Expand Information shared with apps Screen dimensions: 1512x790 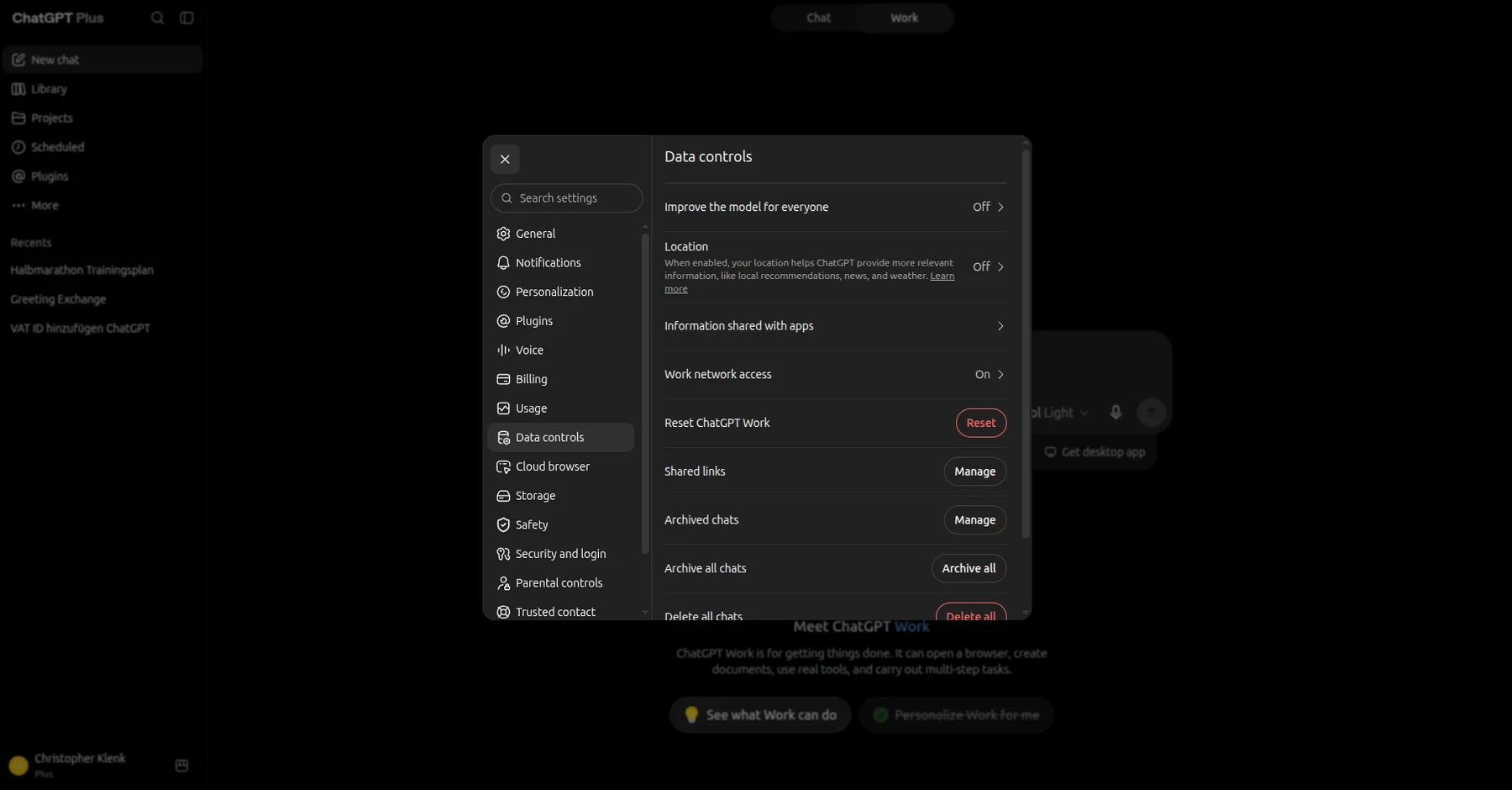(x=835, y=326)
